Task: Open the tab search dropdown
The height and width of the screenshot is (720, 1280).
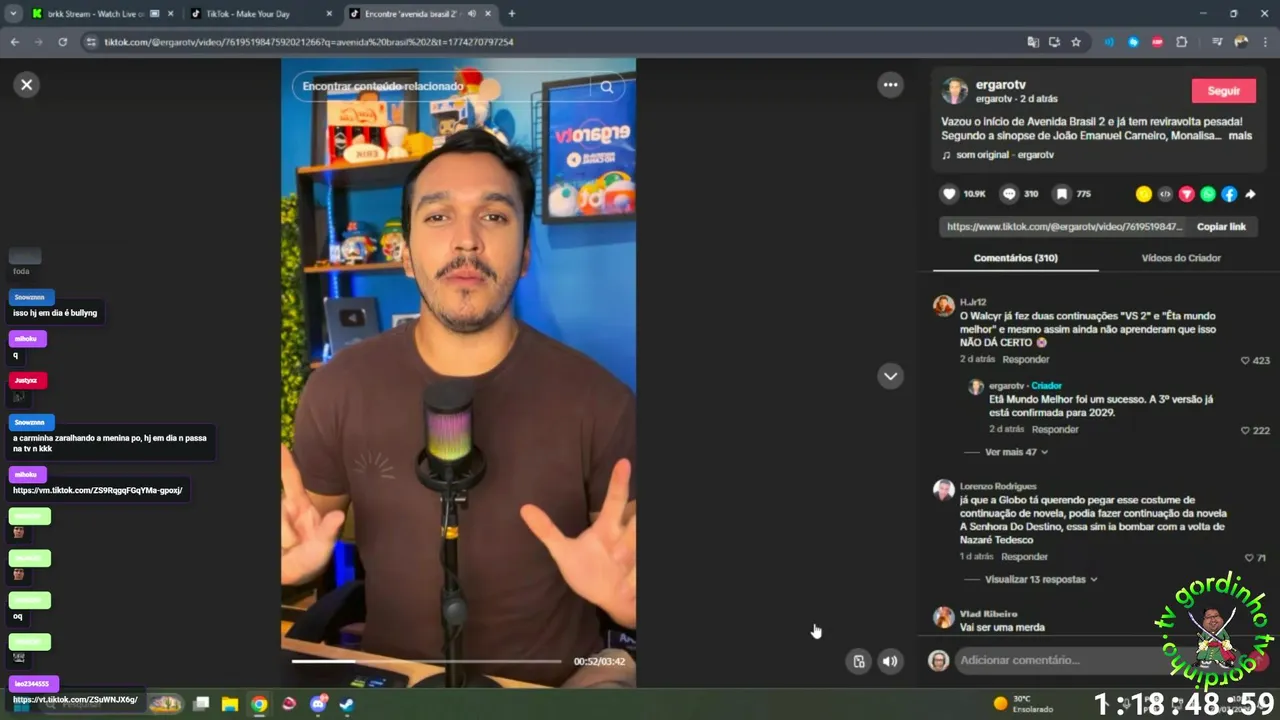Action: [x=13, y=14]
